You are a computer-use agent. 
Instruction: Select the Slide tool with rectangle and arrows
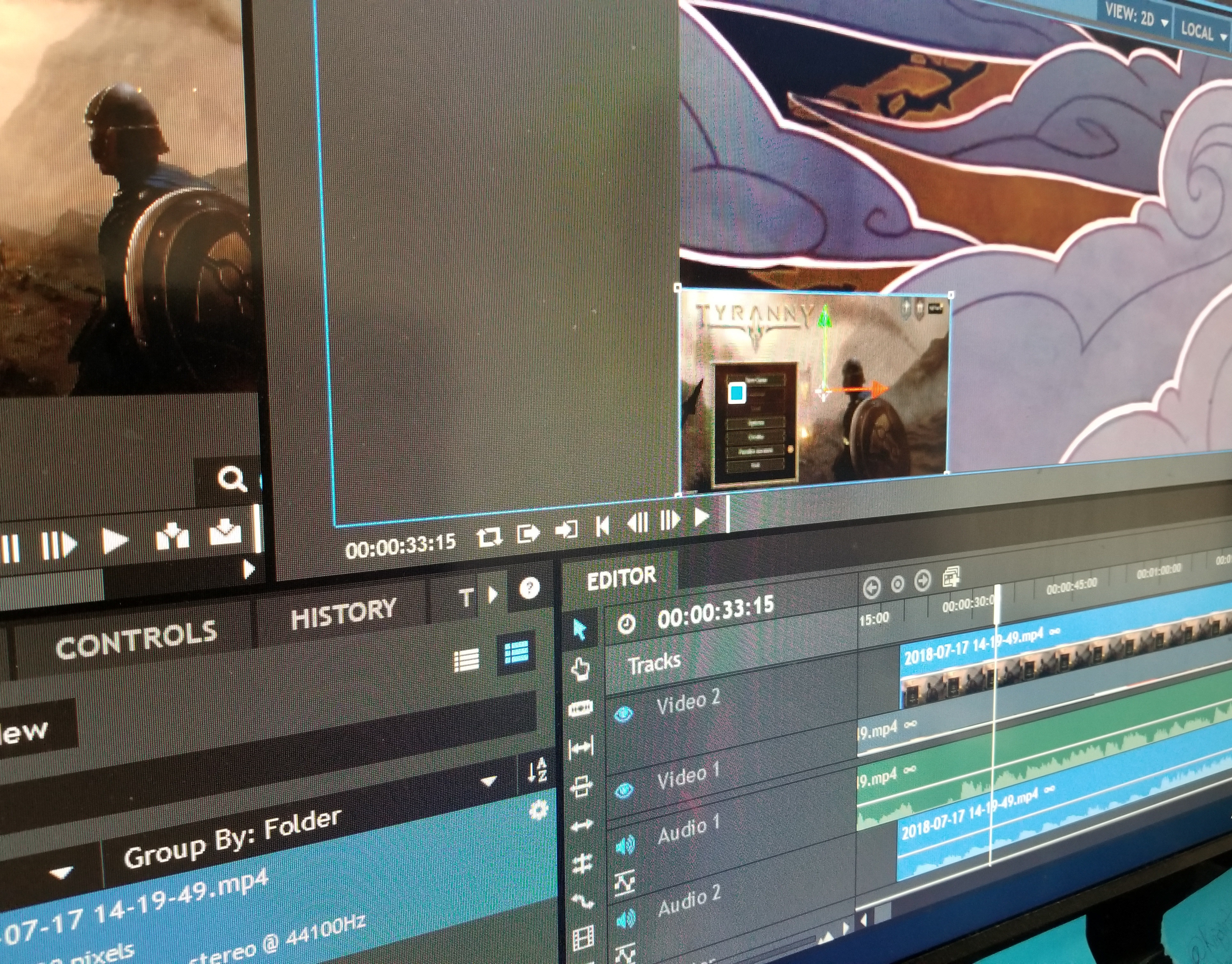pos(582,786)
